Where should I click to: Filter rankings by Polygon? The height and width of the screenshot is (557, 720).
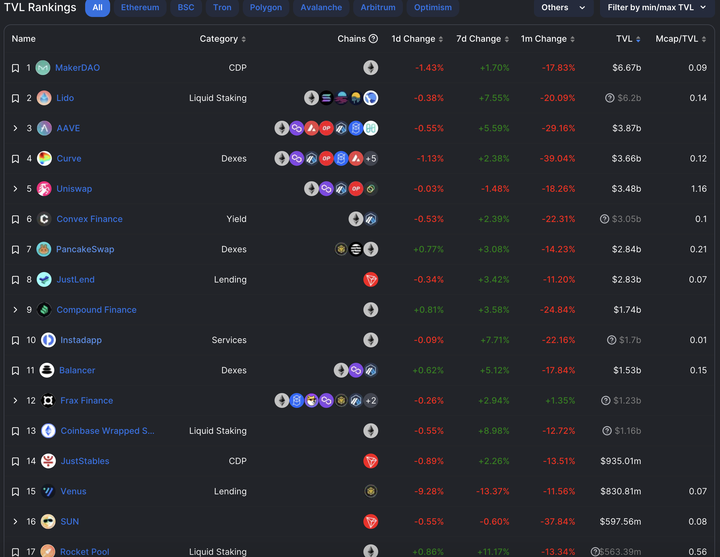[x=266, y=7]
